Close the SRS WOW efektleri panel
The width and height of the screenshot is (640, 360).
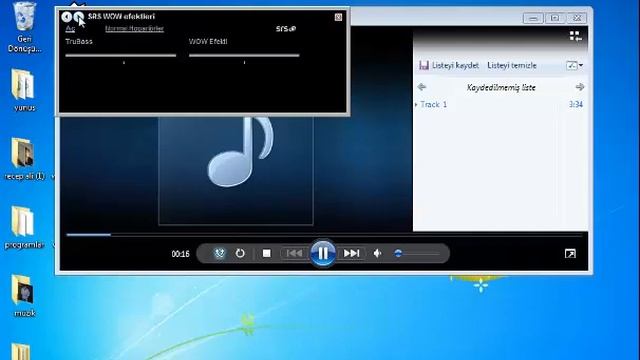(x=338, y=17)
